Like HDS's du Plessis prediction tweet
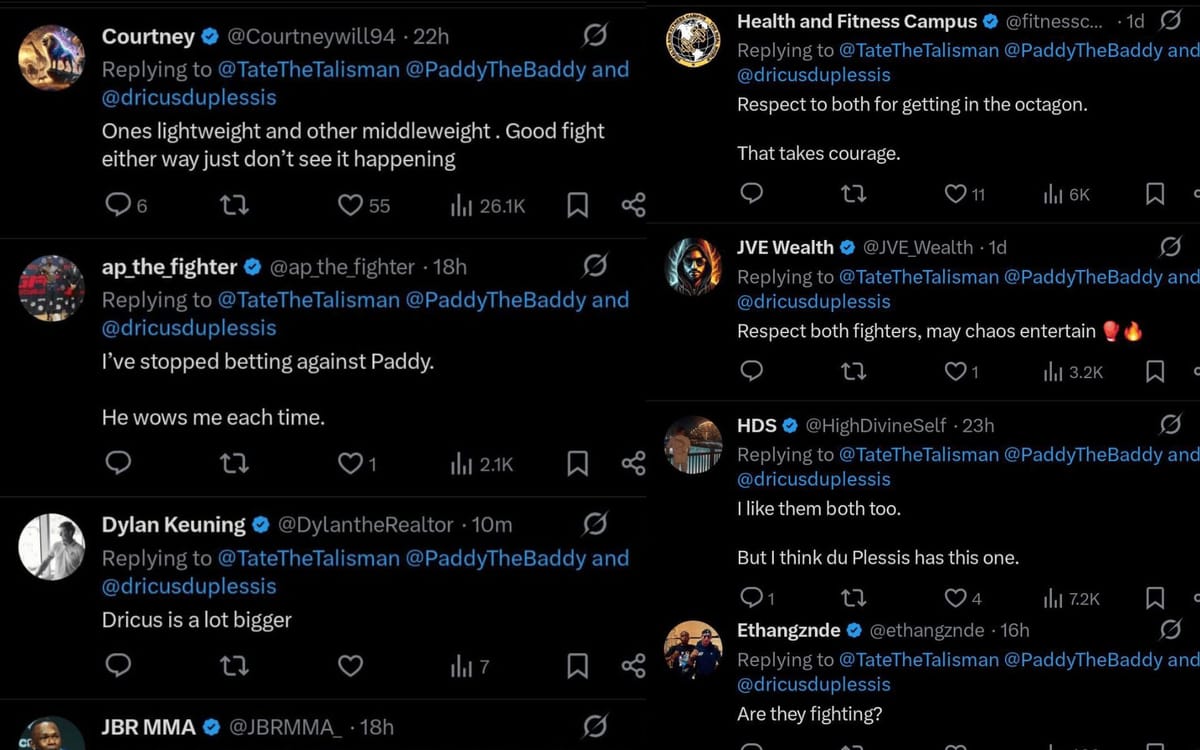 955,598
